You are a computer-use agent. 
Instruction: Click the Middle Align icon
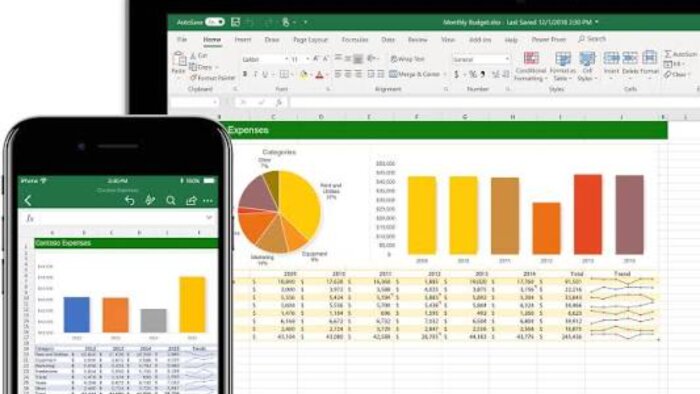click(348, 58)
